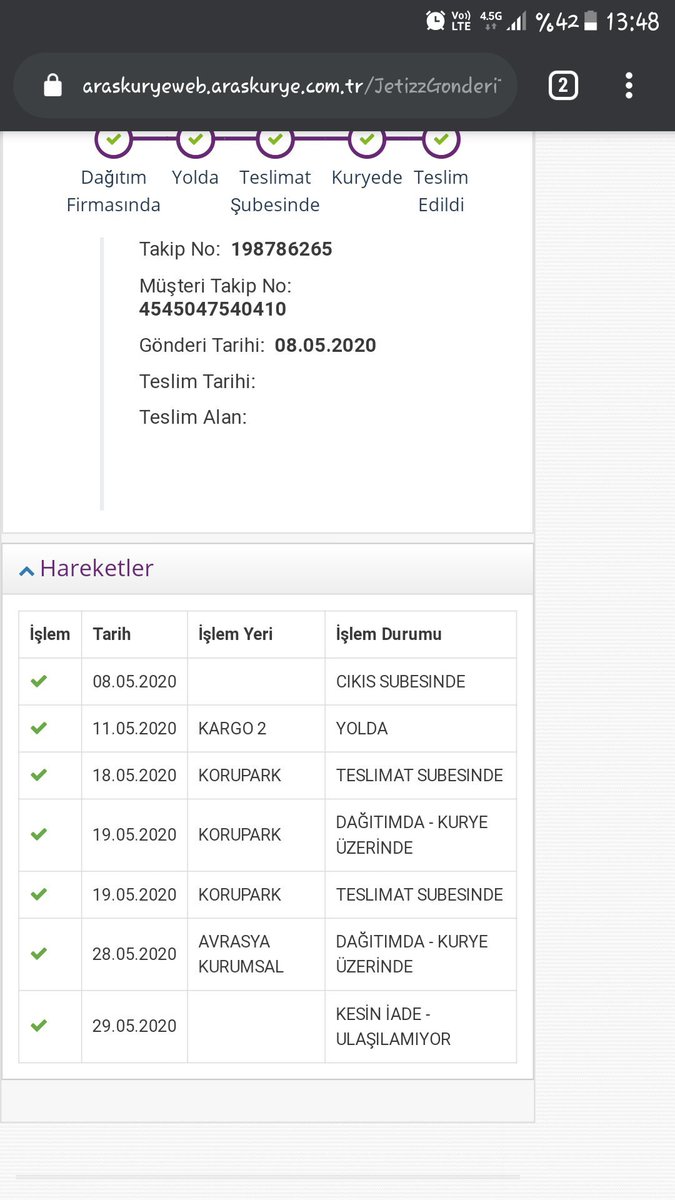
Task: Select the Teslimat Şubesinde step circle
Action: 275,139
